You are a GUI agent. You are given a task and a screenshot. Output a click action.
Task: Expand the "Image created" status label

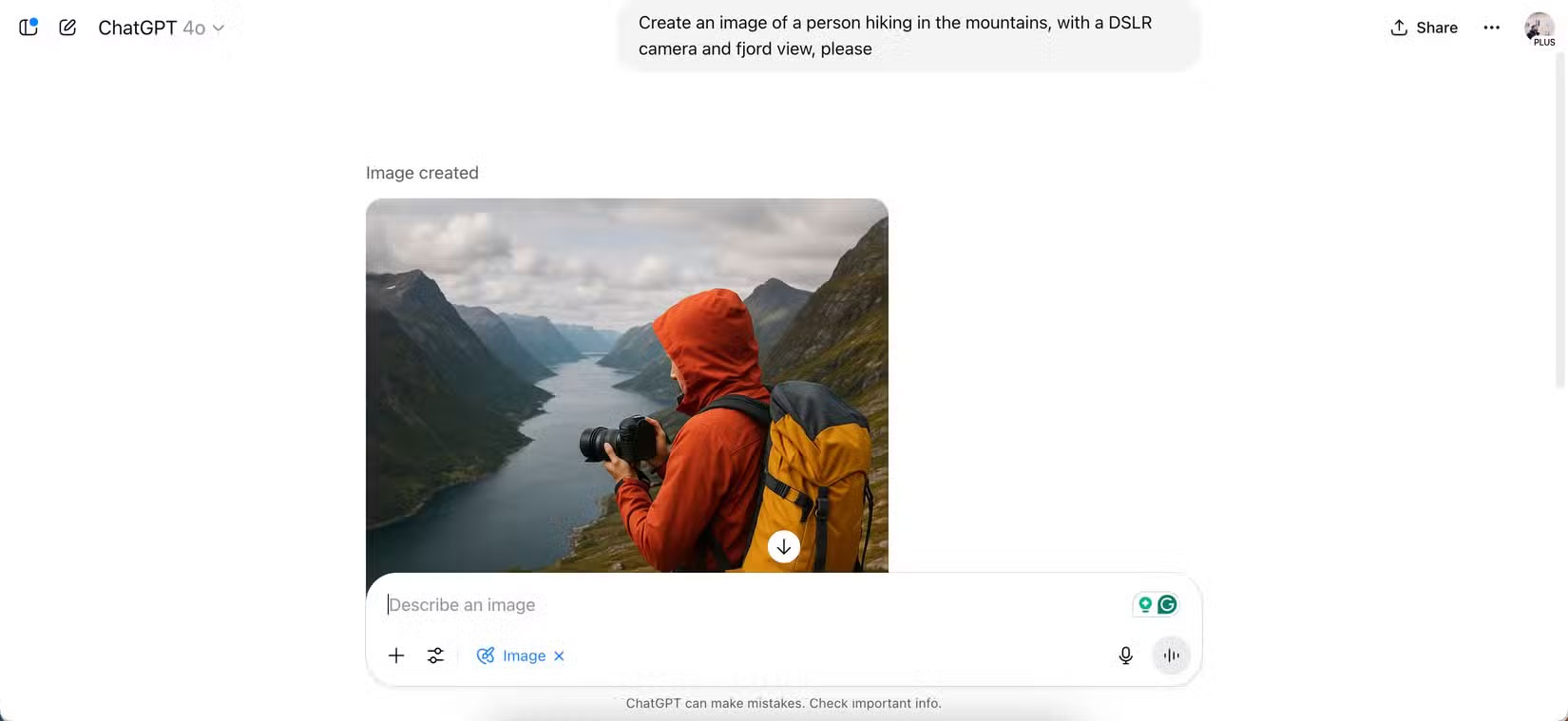click(422, 173)
